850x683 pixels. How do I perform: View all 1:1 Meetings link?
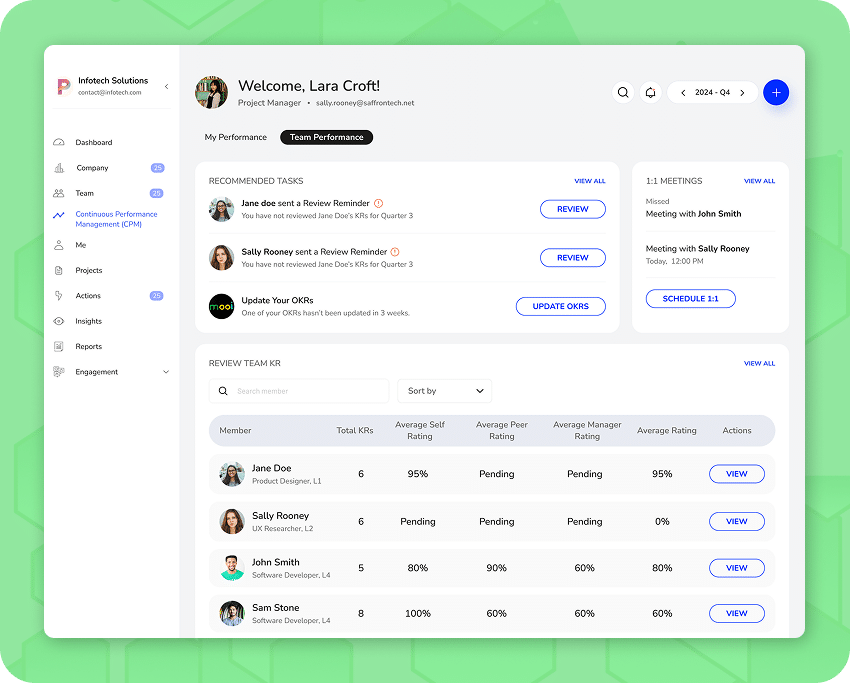tap(759, 181)
